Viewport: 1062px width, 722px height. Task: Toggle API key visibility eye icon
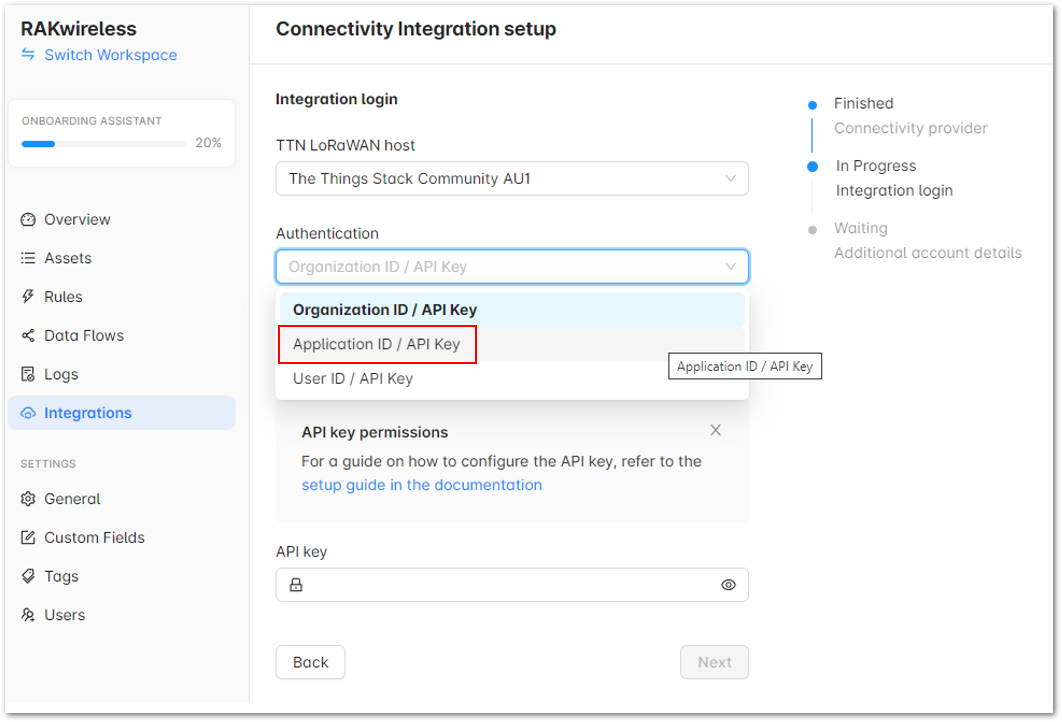click(728, 585)
